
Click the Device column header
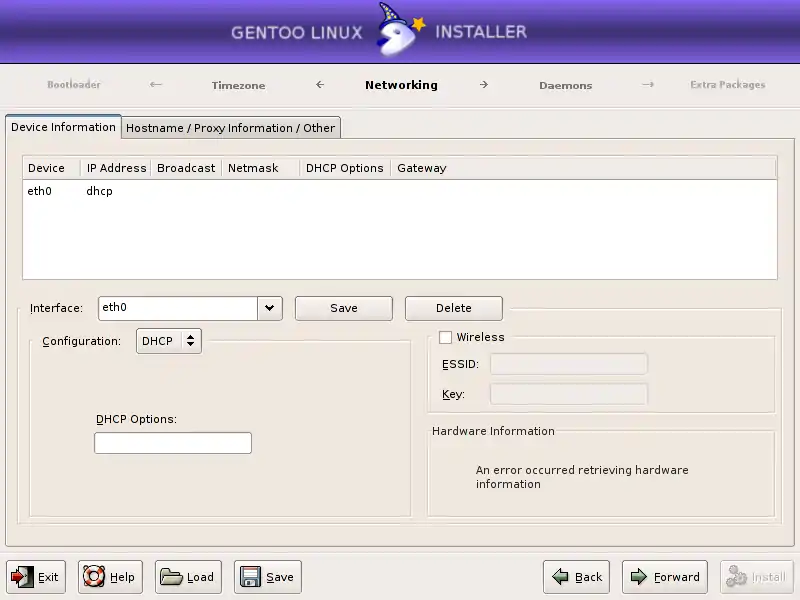46,168
